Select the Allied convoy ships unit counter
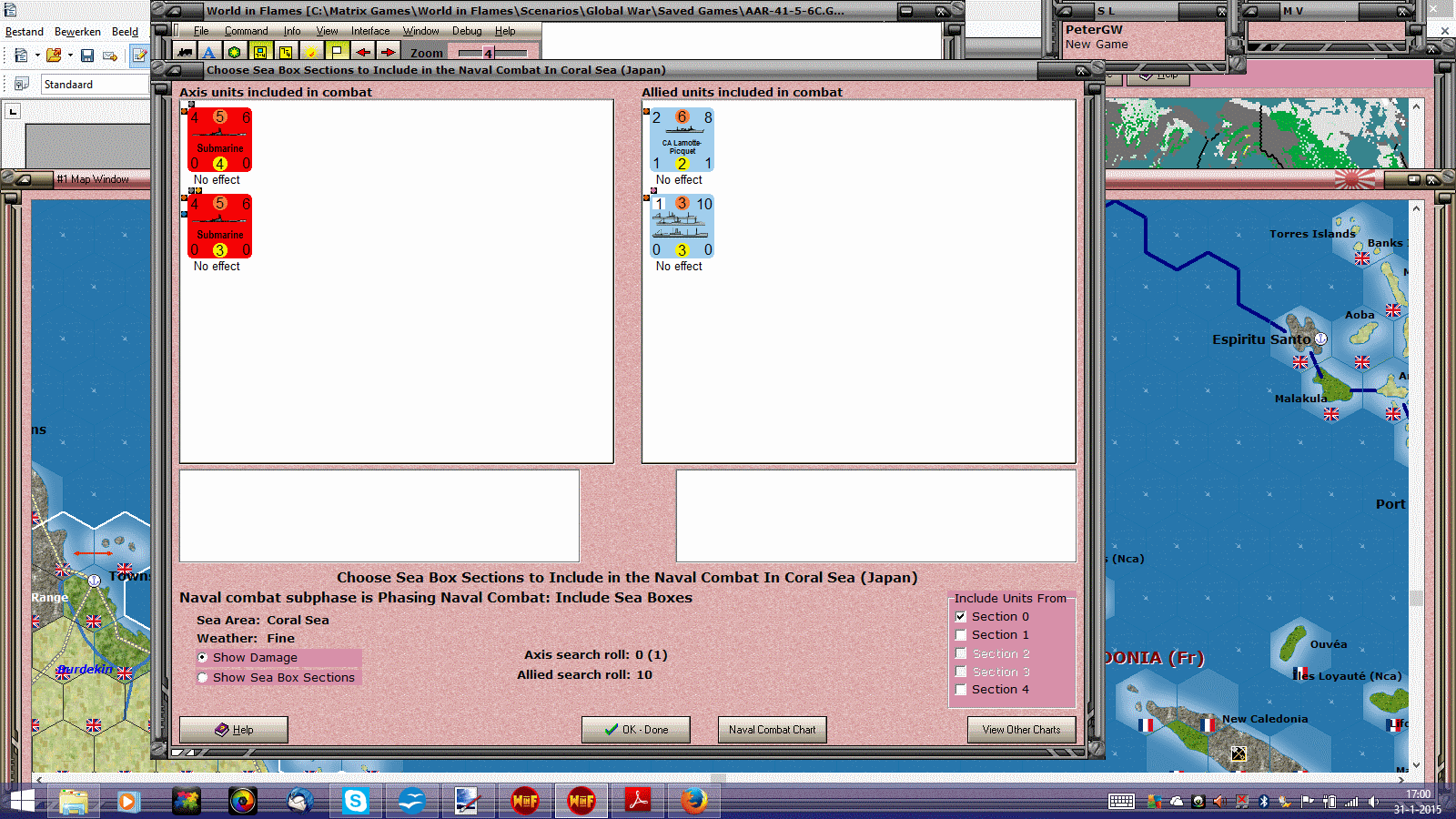Image resolution: width=1456 pixels, height=819 pixels. (x=682, y=227)
